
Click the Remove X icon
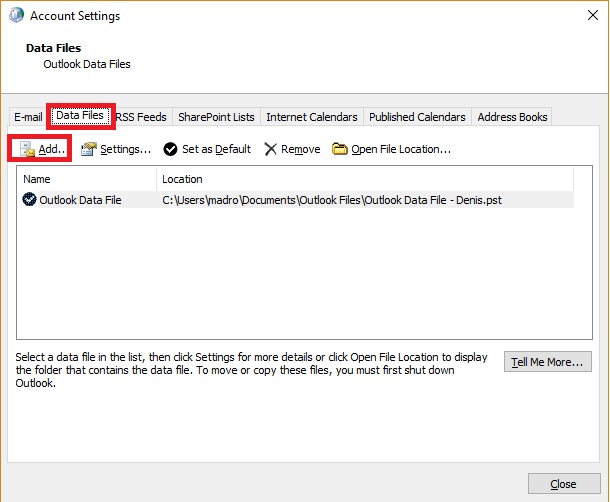pos(271,149)
